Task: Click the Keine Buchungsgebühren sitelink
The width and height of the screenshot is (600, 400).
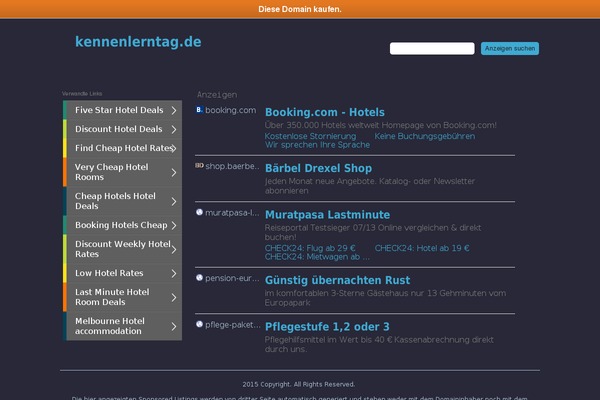Action: click(425, 136)
